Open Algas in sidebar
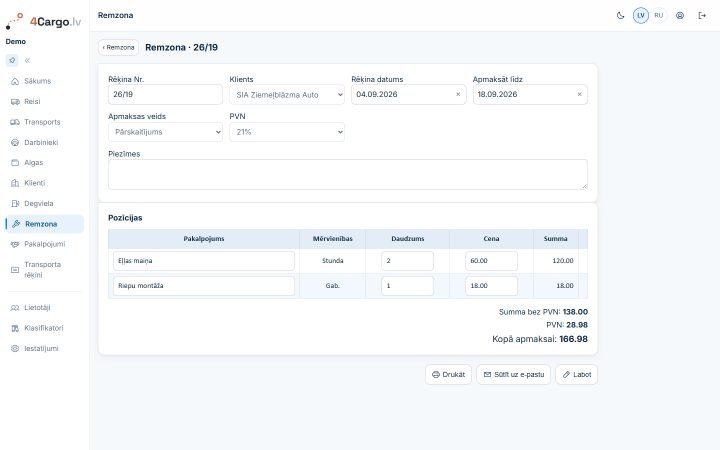Viewport: 720px width, 450px height. click(x=45, y=163)
